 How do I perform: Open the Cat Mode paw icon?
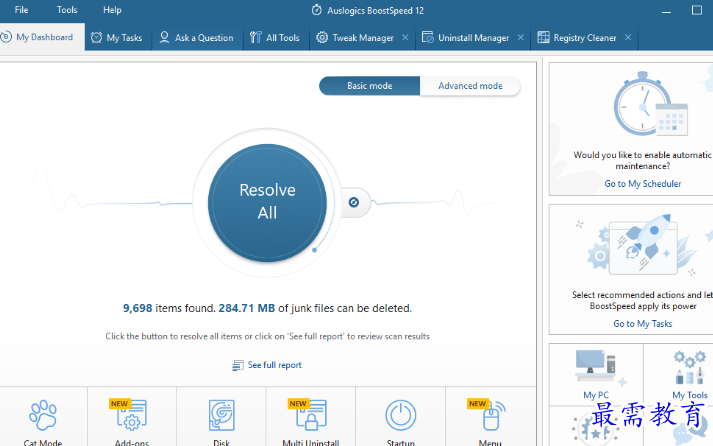click(x=43, y=415)
